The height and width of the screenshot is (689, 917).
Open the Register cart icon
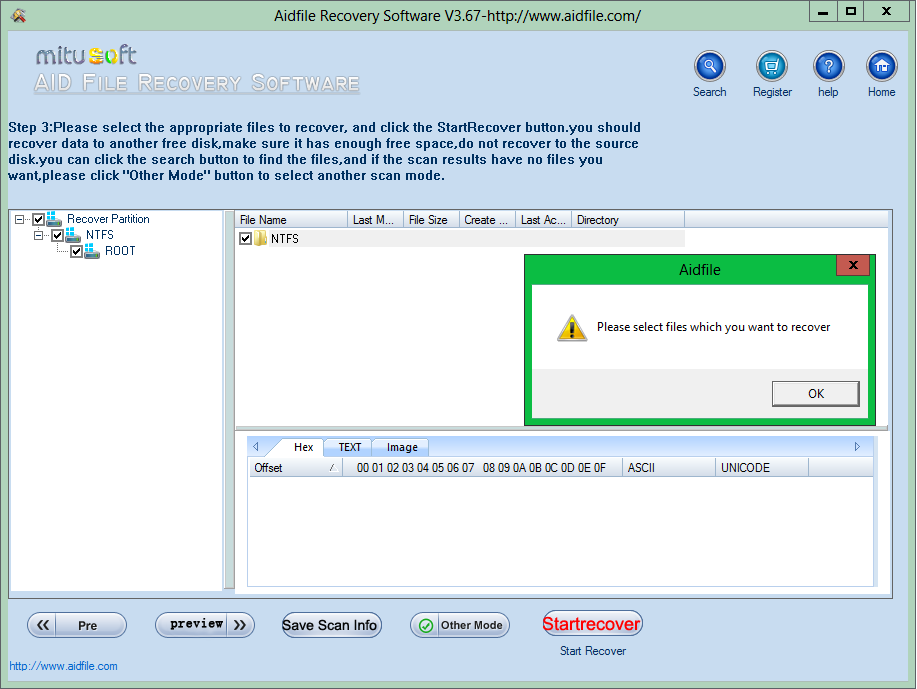tap(771, 66)
